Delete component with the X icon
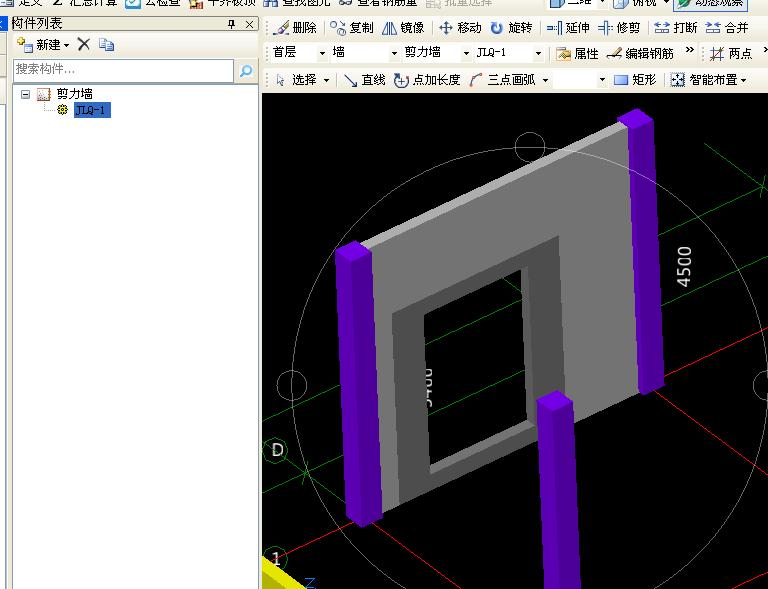 coord(84,45)
